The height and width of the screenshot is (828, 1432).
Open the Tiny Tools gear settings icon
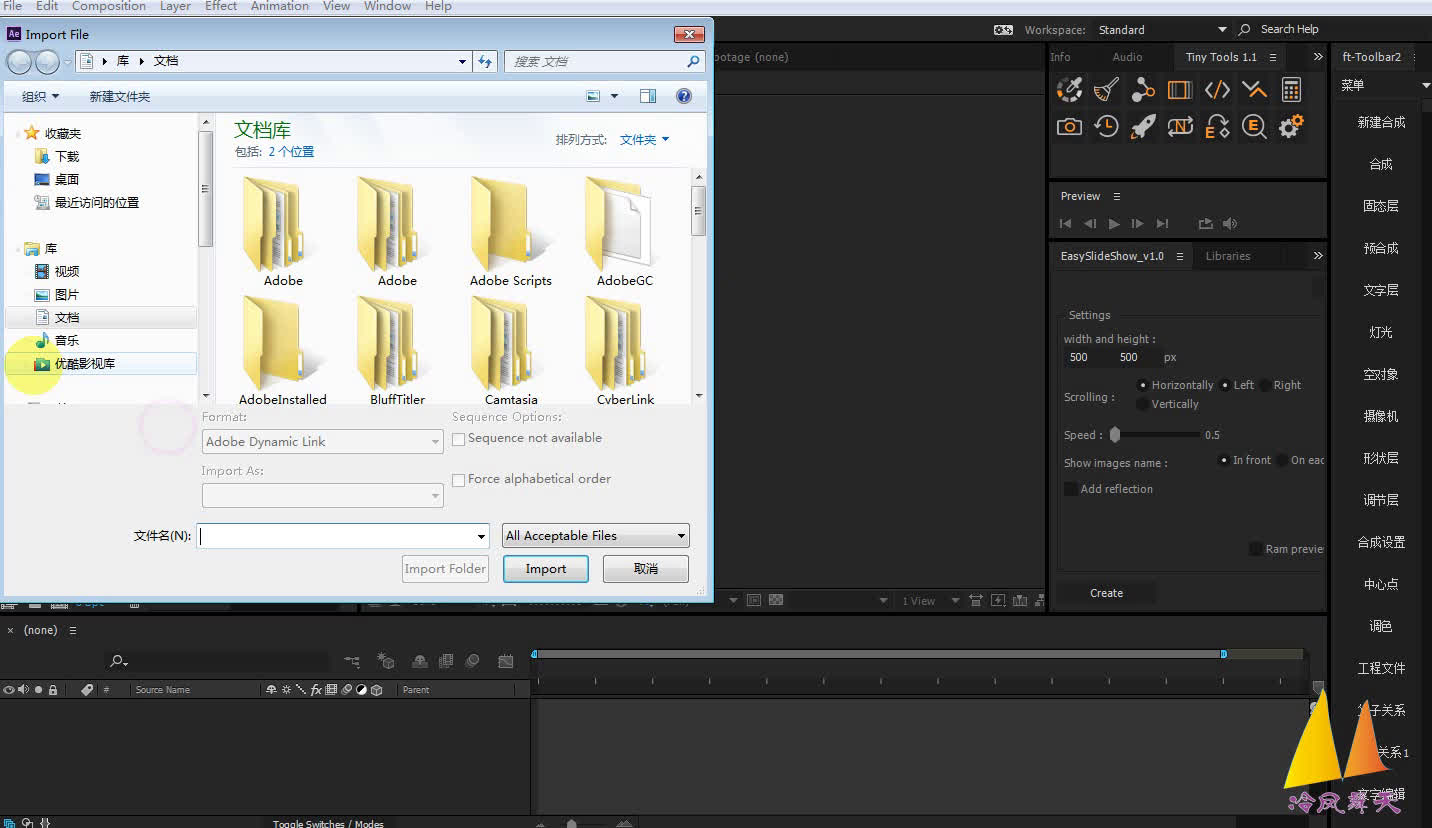[x=1291, y=127]
